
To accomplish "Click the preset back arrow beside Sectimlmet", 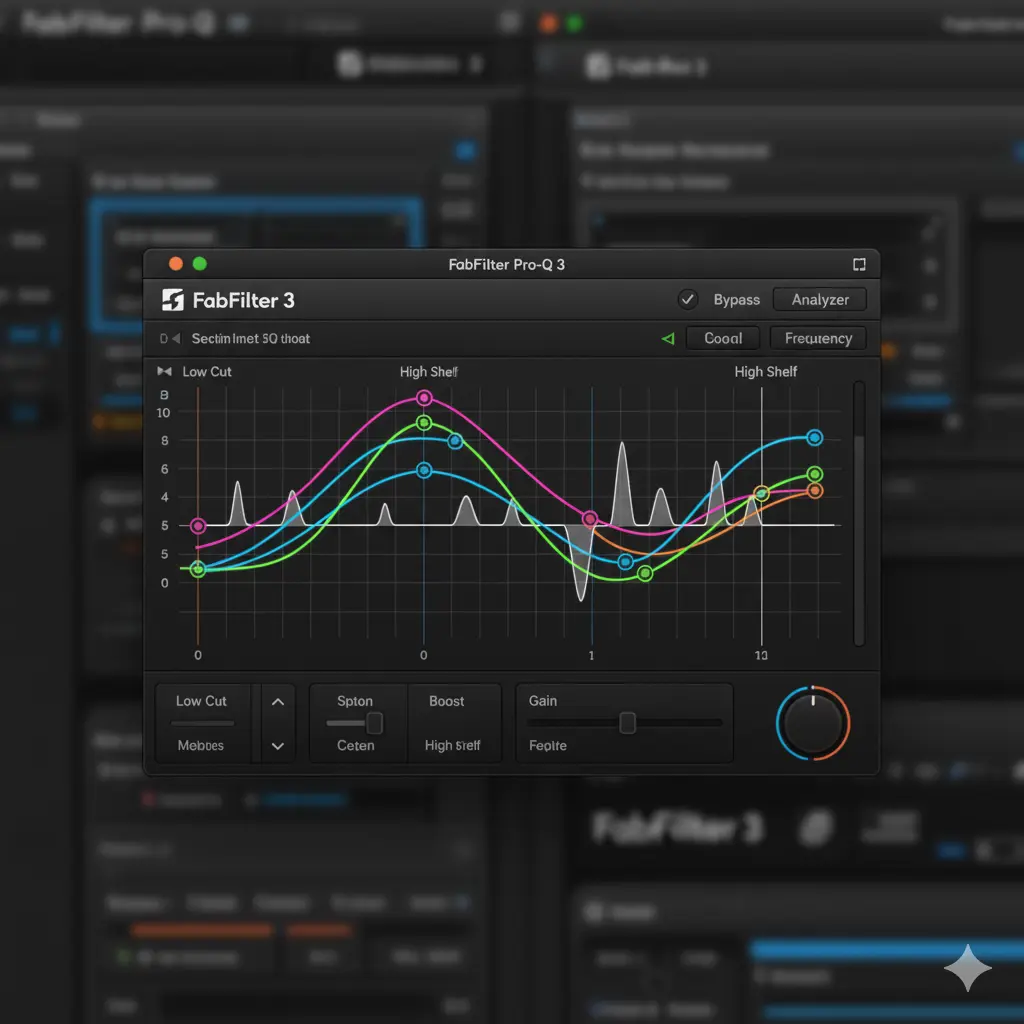I will point(177,339).
